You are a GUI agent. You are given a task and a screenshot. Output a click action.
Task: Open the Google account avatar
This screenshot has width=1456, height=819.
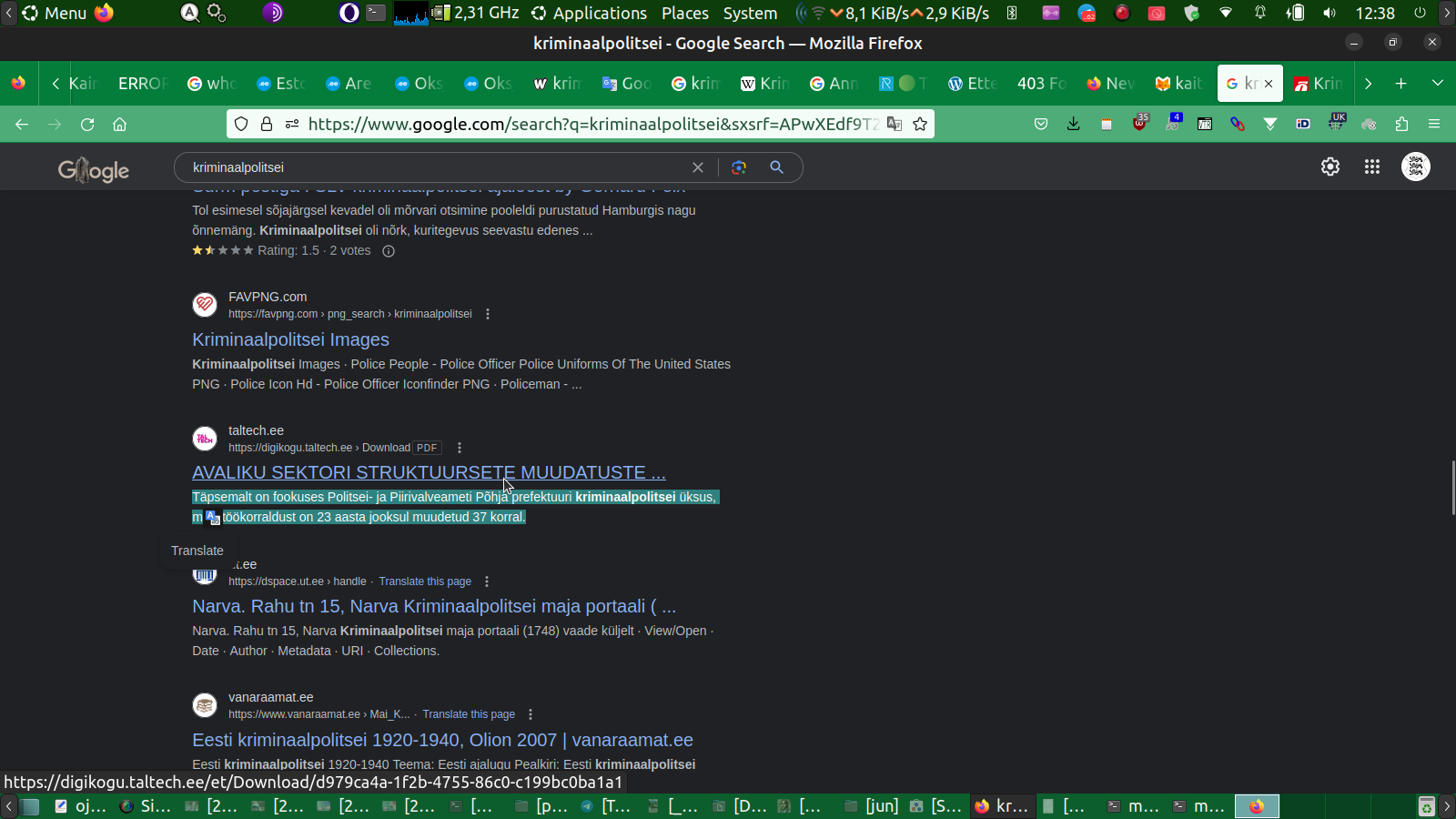coord(1416,167)
